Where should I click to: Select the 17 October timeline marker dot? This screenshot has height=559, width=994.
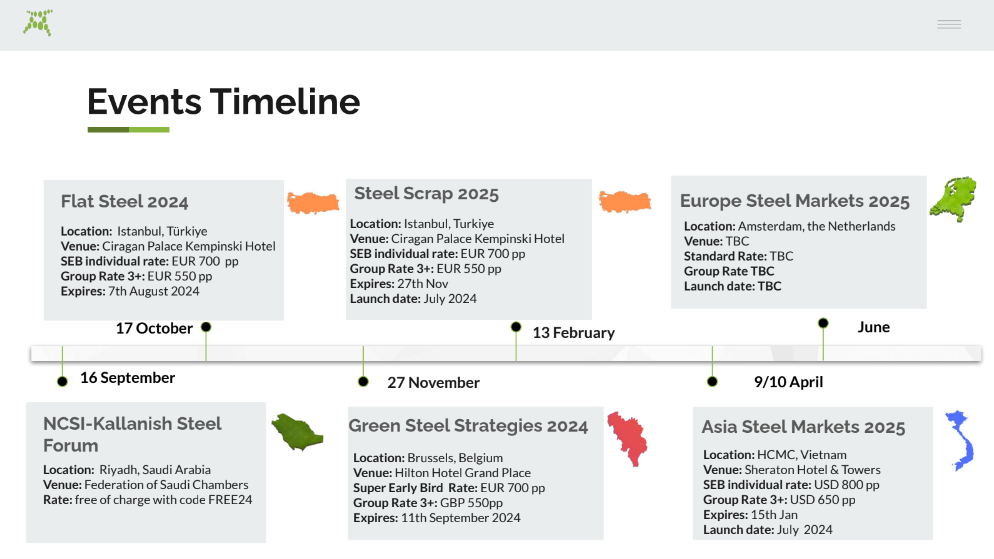click(x=206, y=327)
